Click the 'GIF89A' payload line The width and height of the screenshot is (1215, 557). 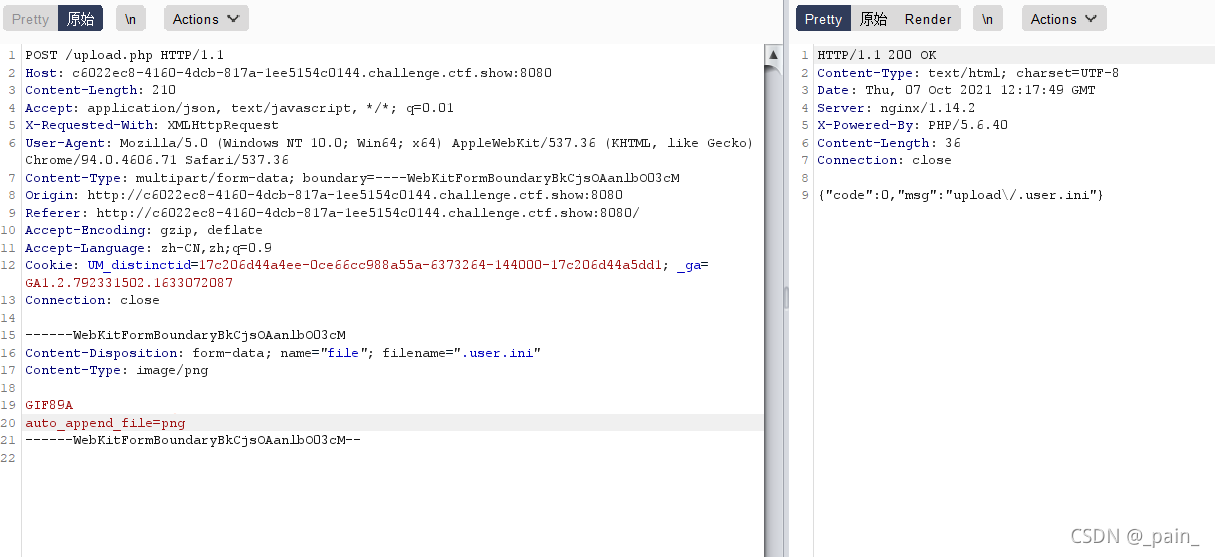click(49, 405)
